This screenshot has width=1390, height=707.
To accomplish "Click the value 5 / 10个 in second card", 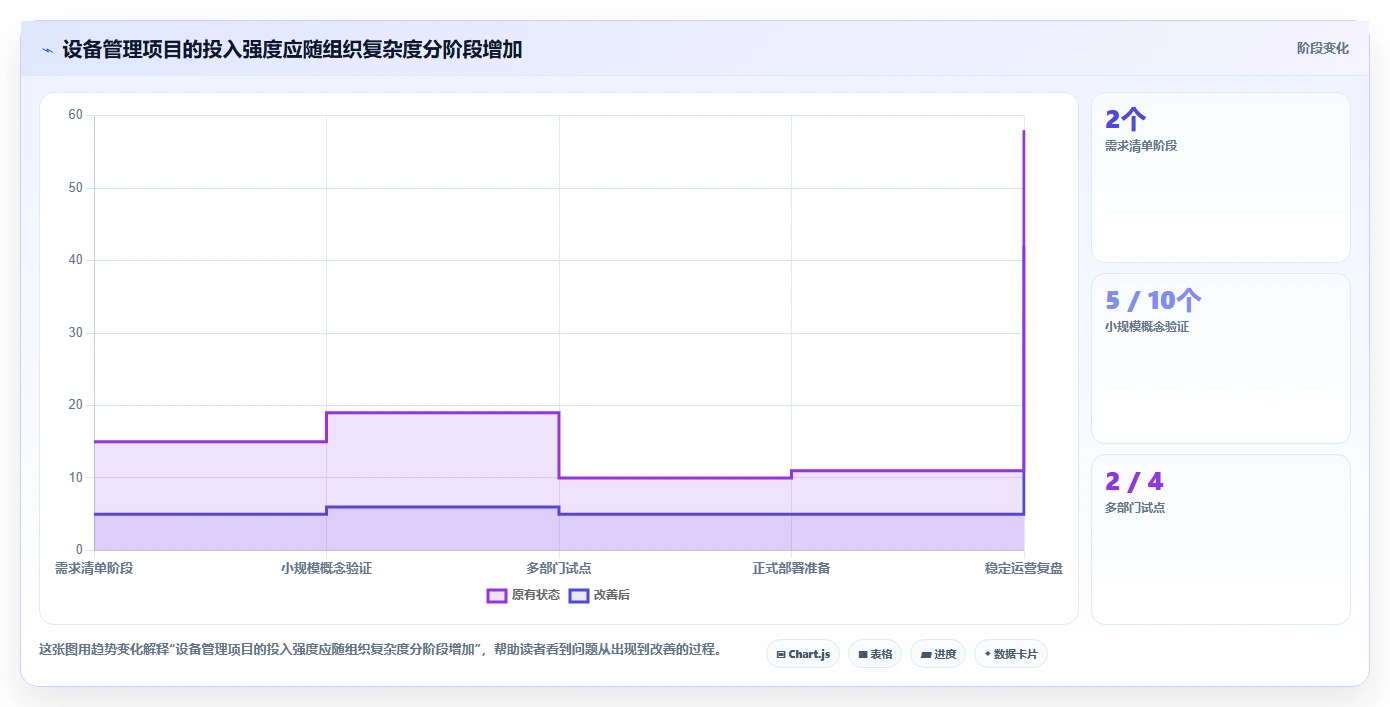I will (x=1153, y=300).
